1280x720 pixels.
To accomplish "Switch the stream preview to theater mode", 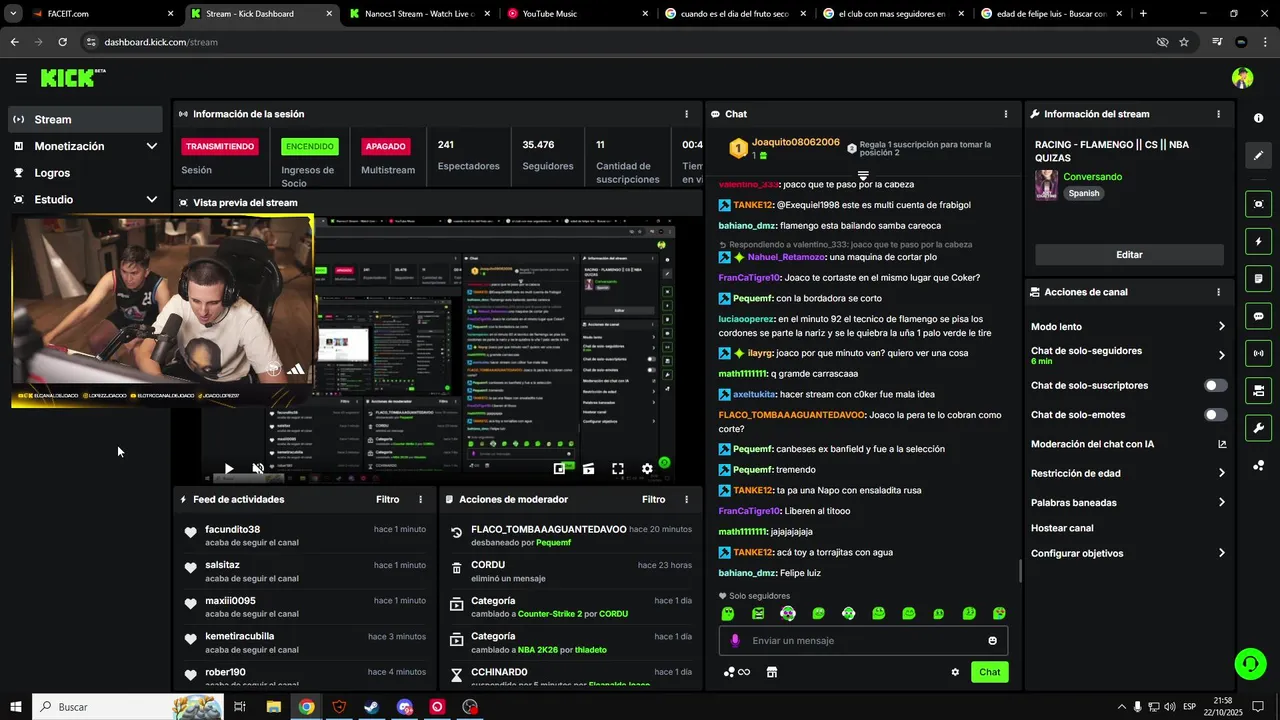I will click(x=589, y=468).
